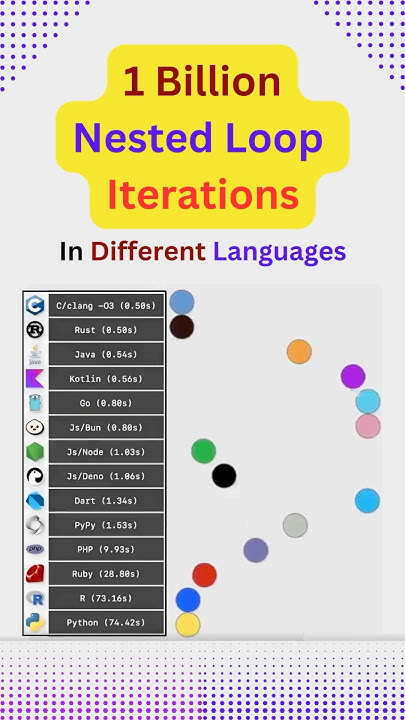
Task: Click the "Go (0.80s)" label
Action: 106,403
